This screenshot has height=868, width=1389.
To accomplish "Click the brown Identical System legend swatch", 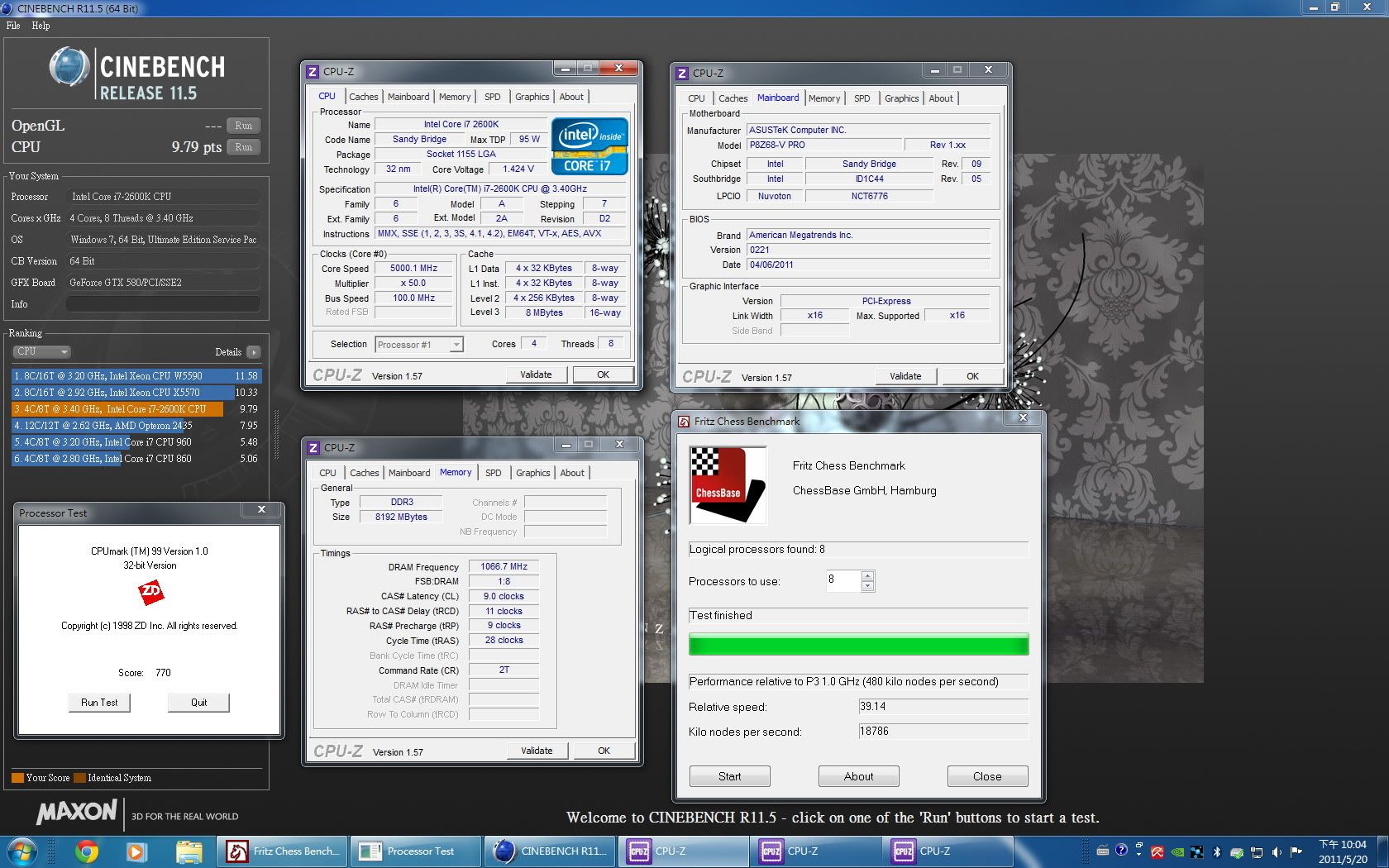I will [79, 778].
